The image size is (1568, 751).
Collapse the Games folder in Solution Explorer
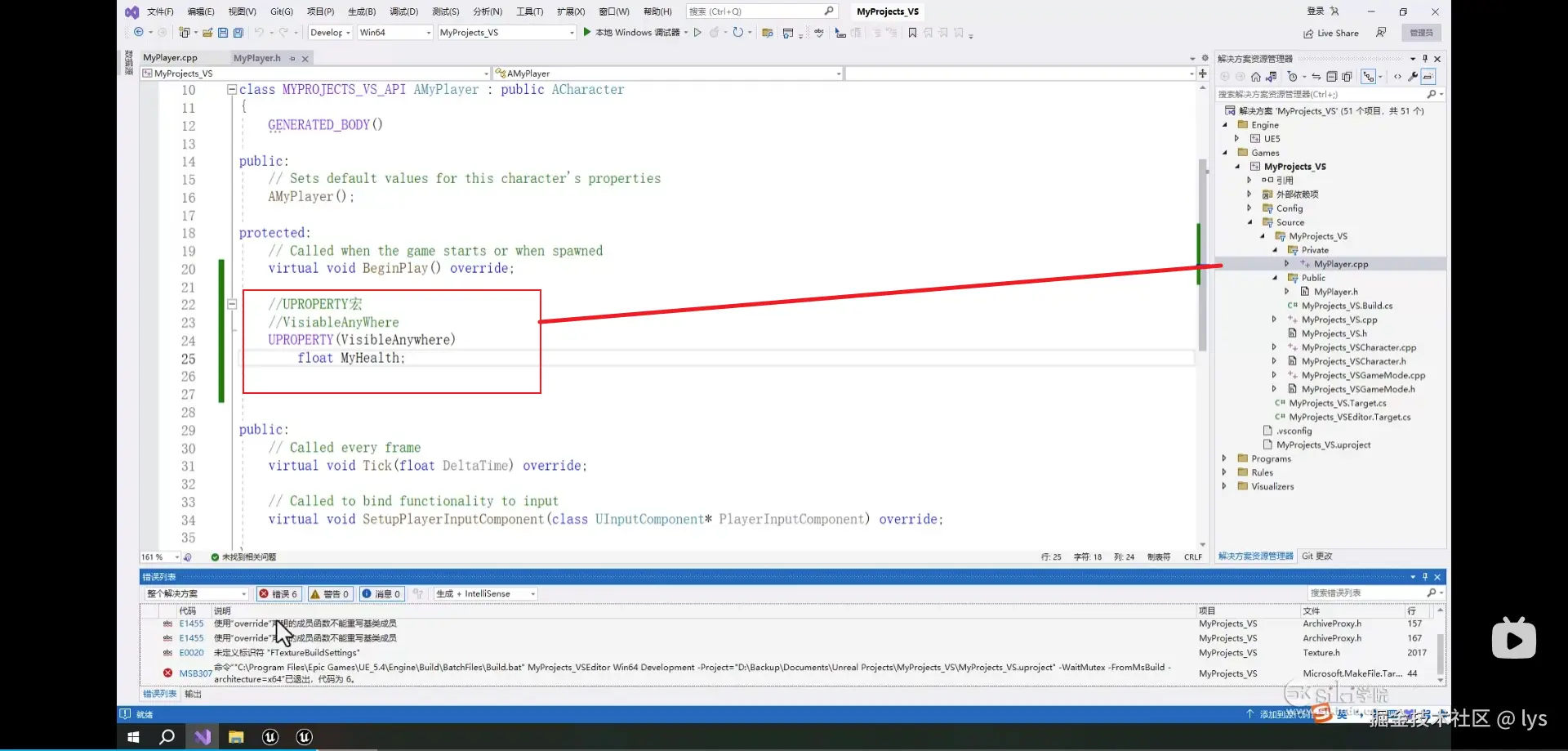[x=1224, y=153]
